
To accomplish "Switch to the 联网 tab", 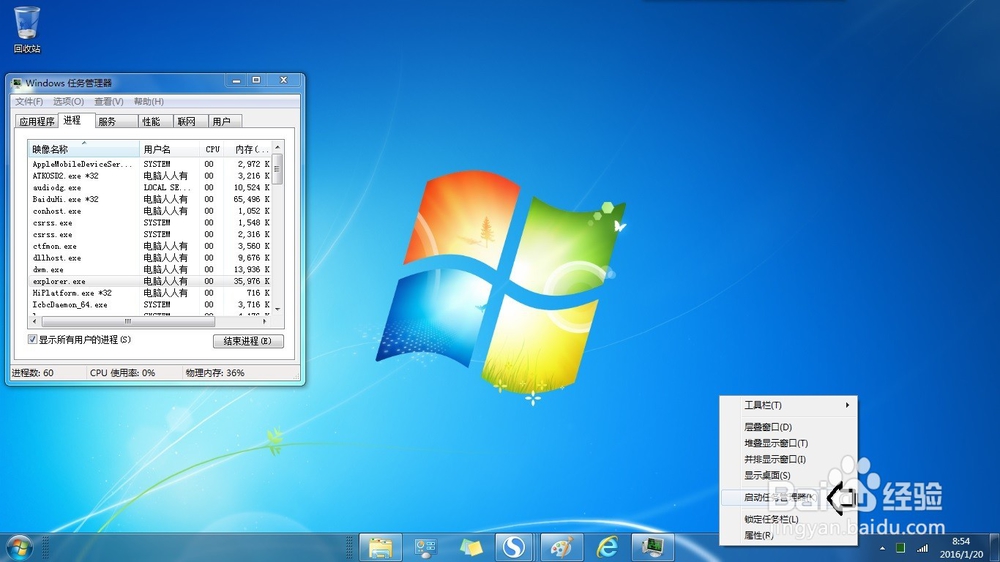I will 191,121.
